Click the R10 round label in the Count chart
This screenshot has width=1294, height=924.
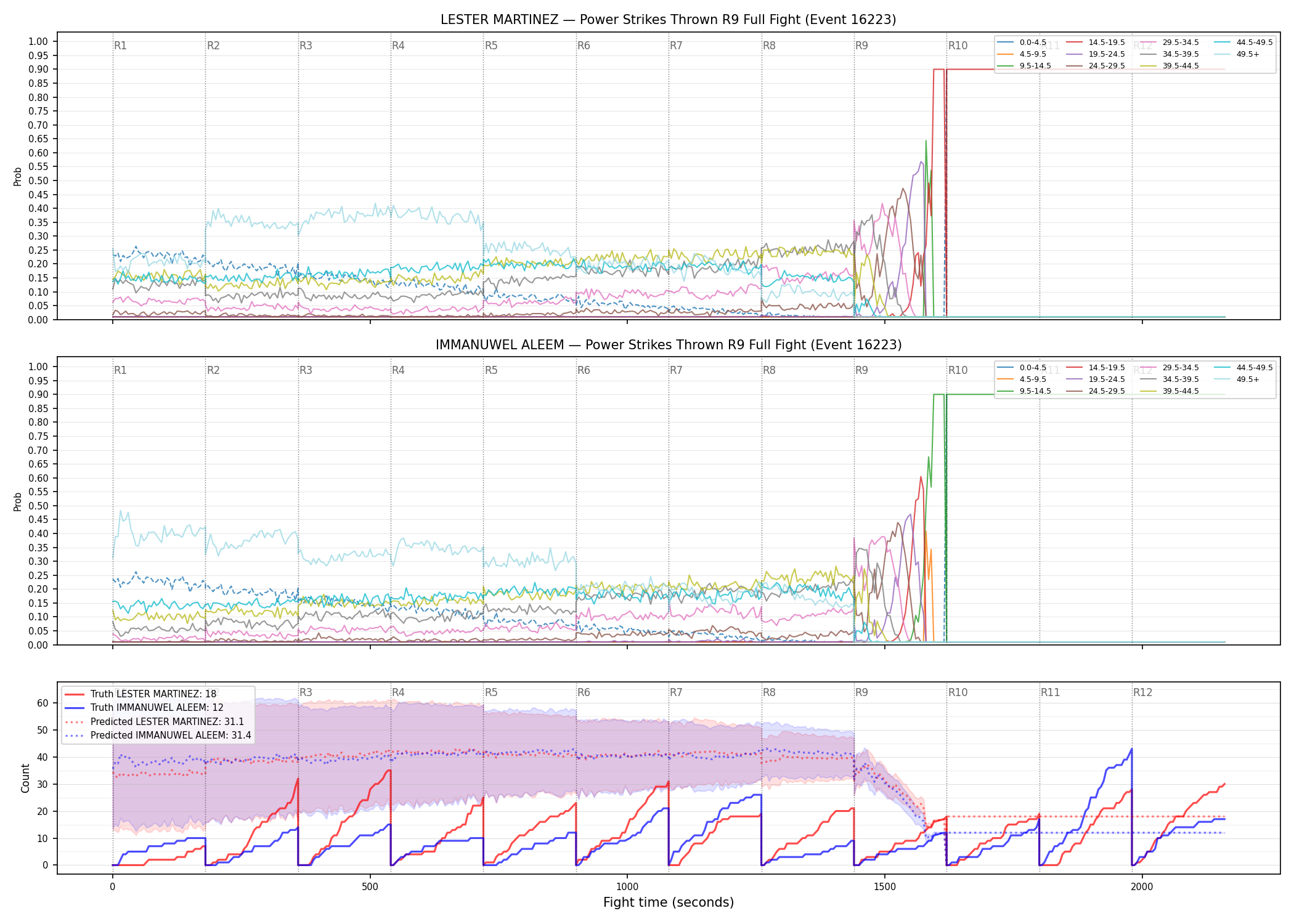pos(958,692)
